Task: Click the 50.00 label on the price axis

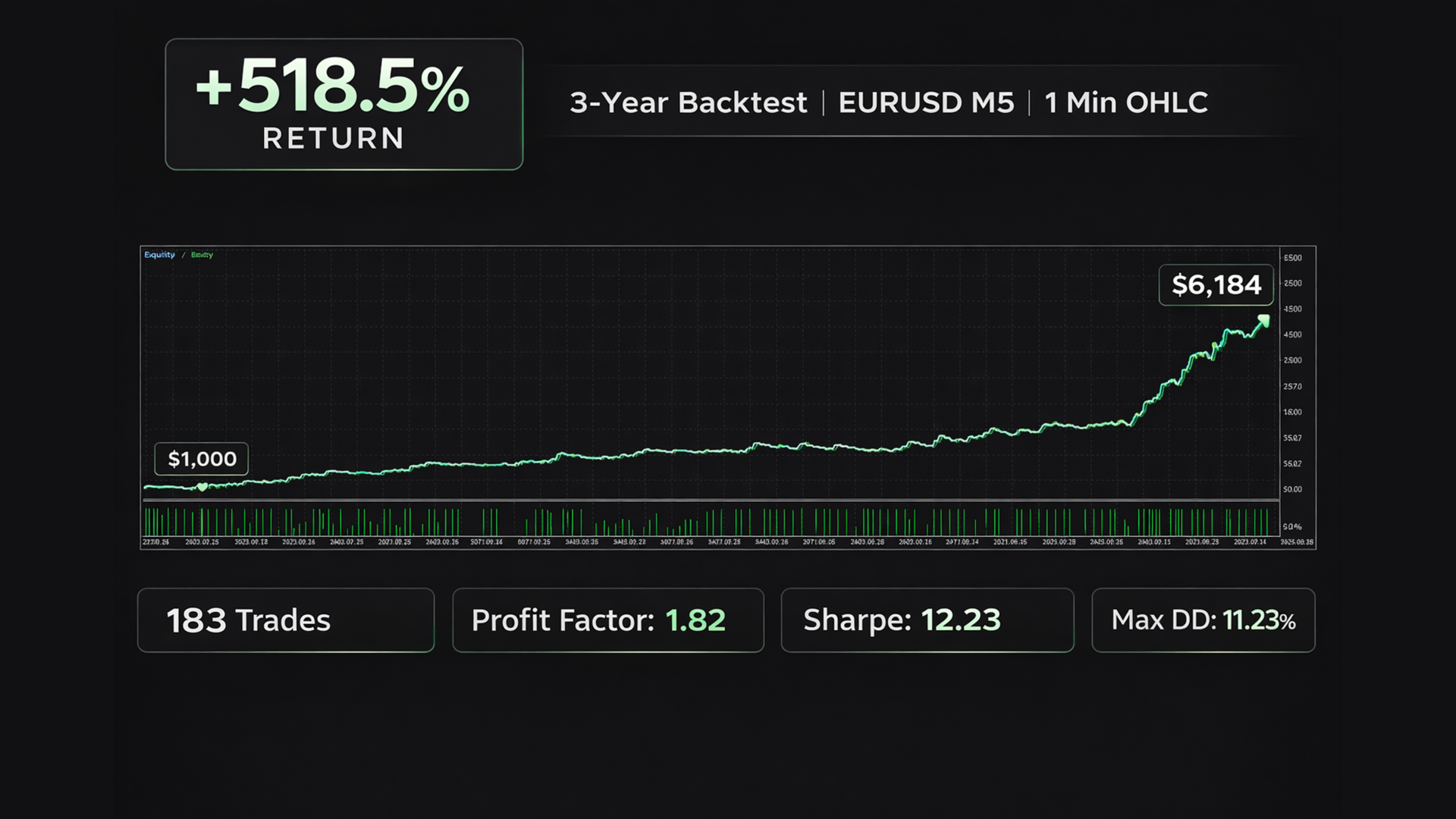Action: click(x=1292, y=489)
